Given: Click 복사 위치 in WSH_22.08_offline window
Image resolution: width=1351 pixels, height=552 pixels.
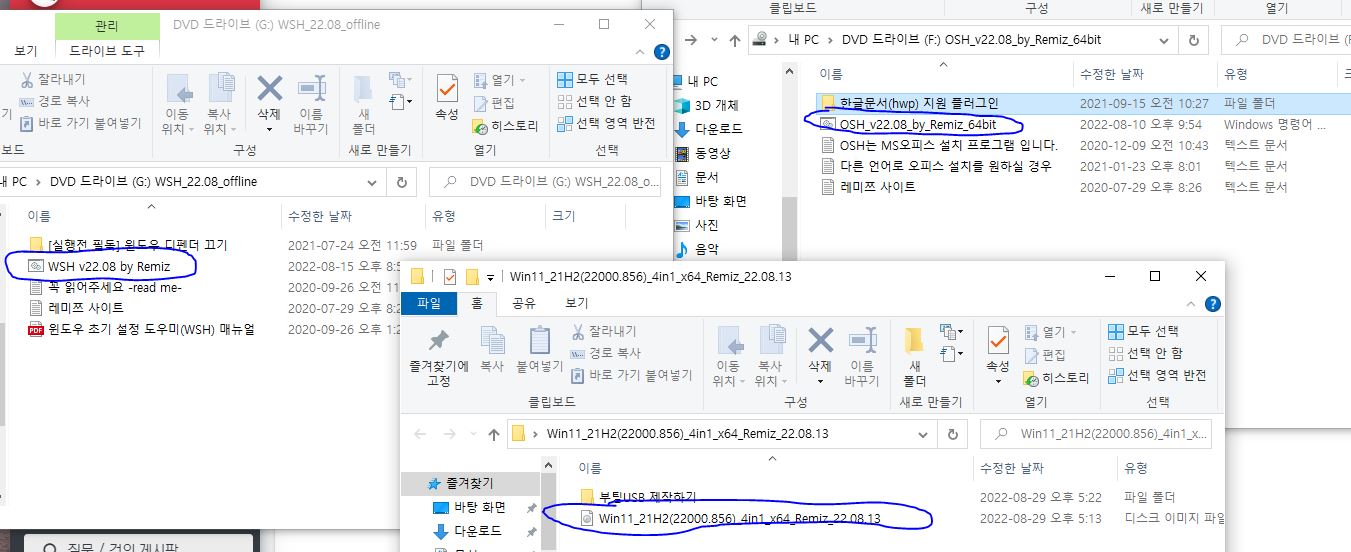Looking at the screenshot, I should (x=219, y=103).
